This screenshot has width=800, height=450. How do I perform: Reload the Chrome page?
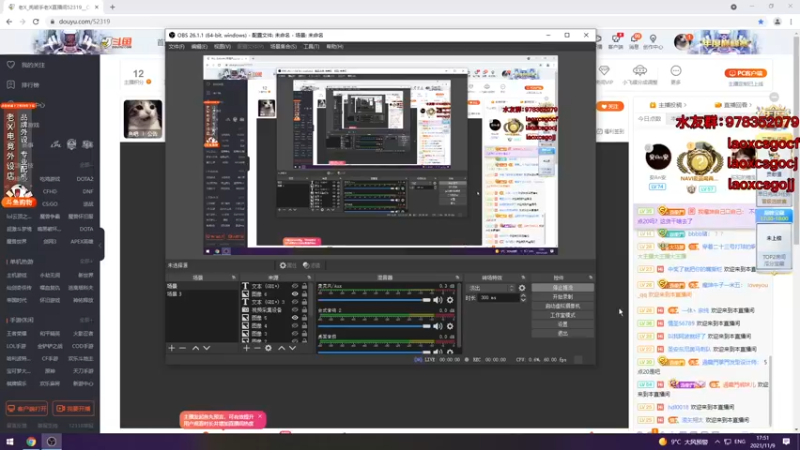(36, 21)
